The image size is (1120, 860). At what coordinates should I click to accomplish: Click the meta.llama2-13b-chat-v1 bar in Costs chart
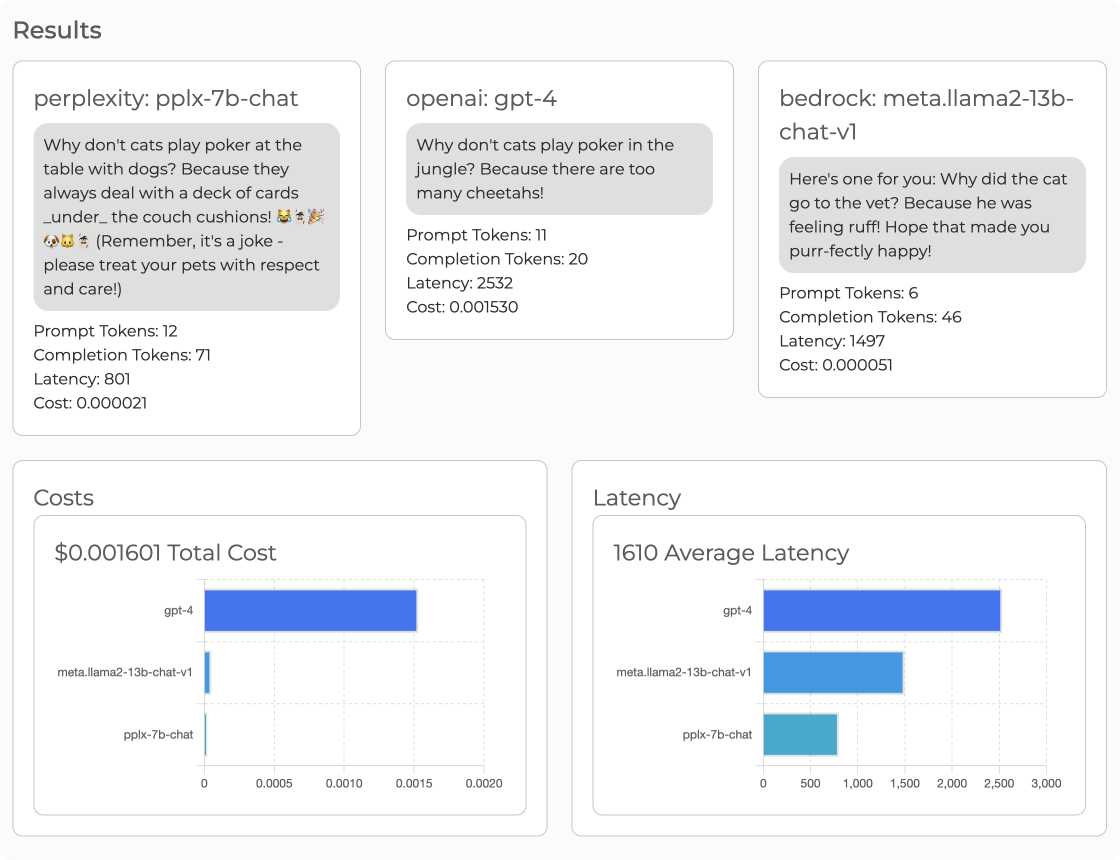click(x=207, y=672)
